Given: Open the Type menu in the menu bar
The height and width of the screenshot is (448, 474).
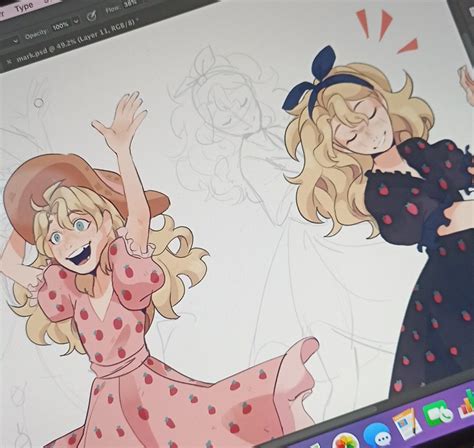Looking at the screenshot, I should point(24,7).
